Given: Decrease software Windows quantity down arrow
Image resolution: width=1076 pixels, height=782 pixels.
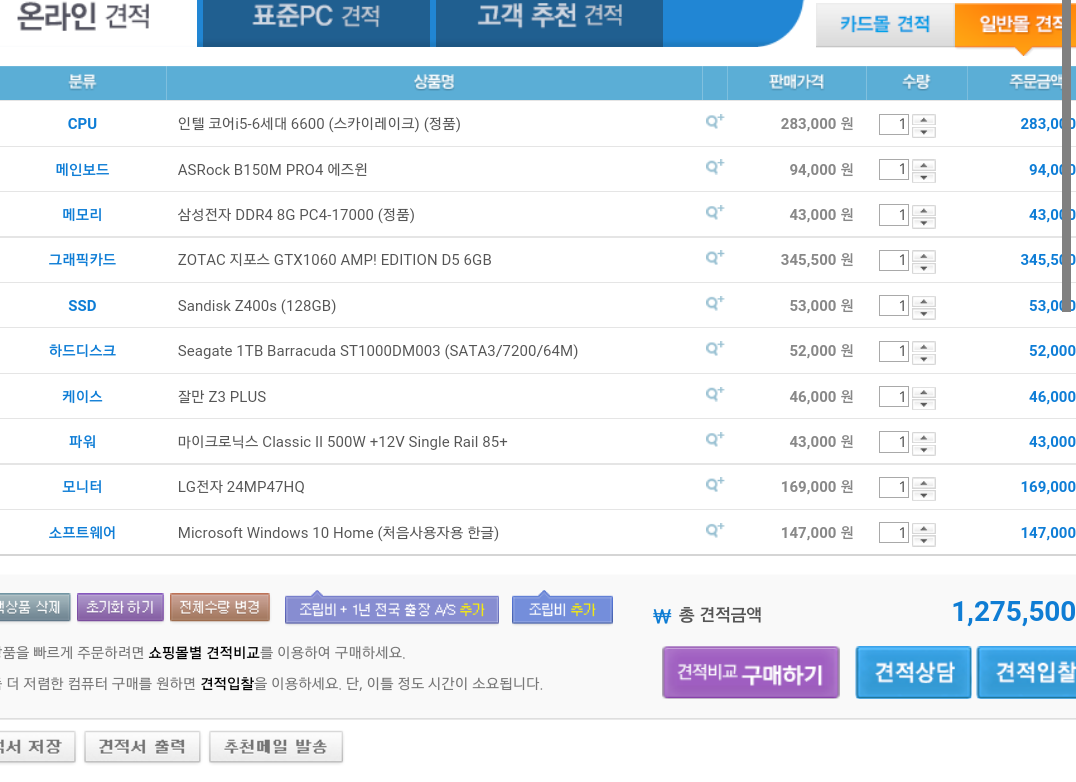Looking at the screenshot, I should pyautogui.click(x=924, y=540).
